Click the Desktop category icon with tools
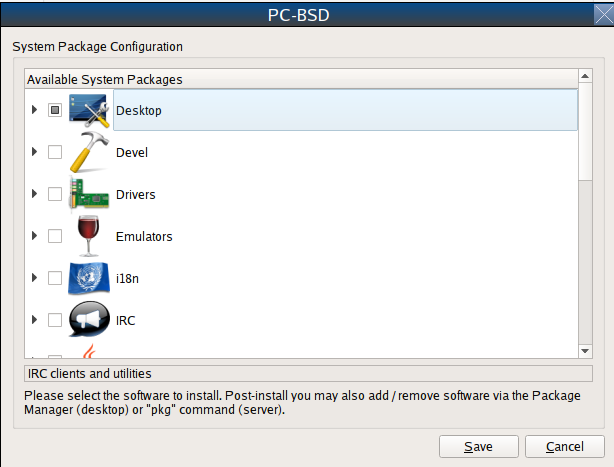The width and height of the screenshot is (614, 467). [x=89, y=110]
